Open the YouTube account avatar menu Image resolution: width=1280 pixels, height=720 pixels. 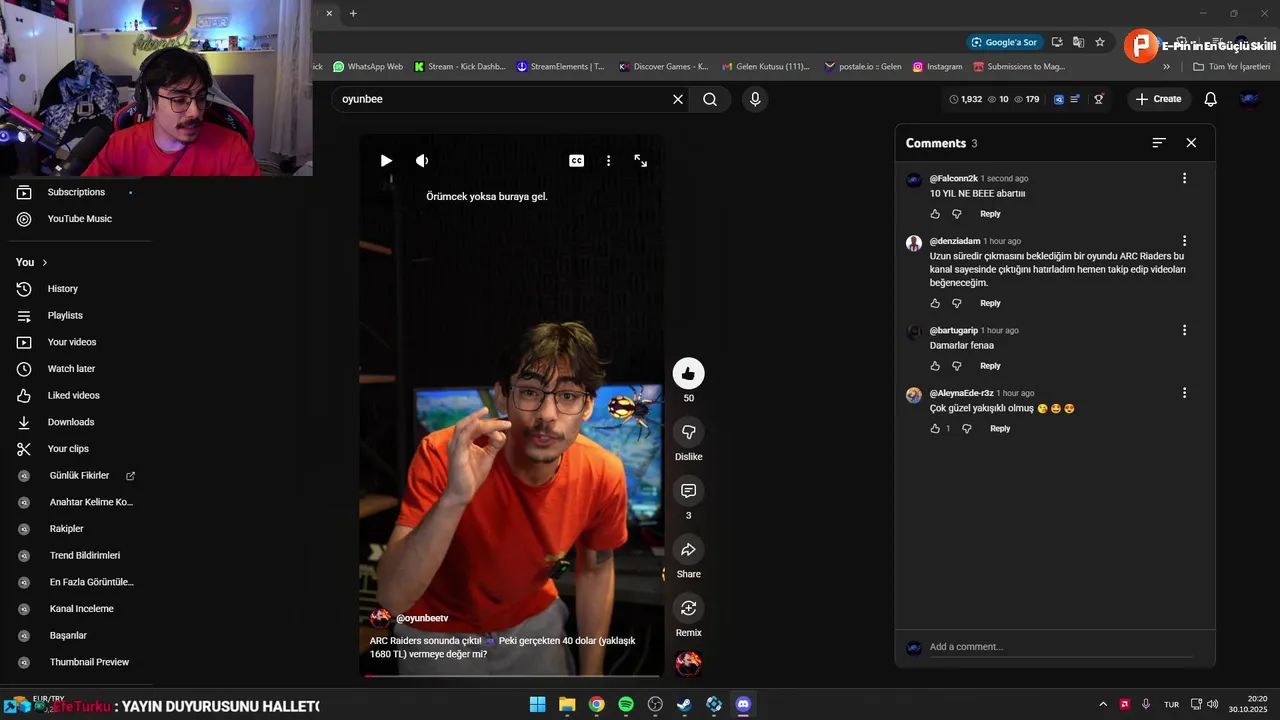point(1249,99)
